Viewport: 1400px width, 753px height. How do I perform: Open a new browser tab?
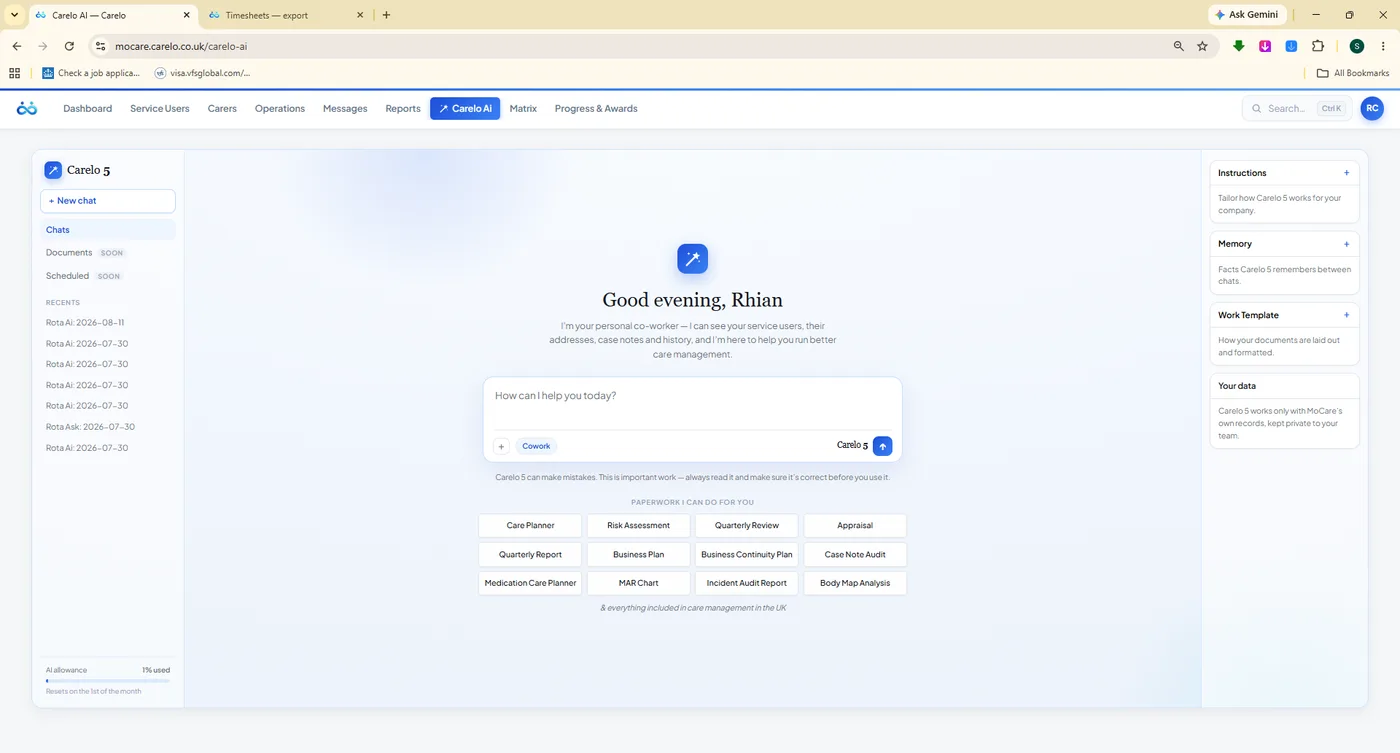pos(386,15)
